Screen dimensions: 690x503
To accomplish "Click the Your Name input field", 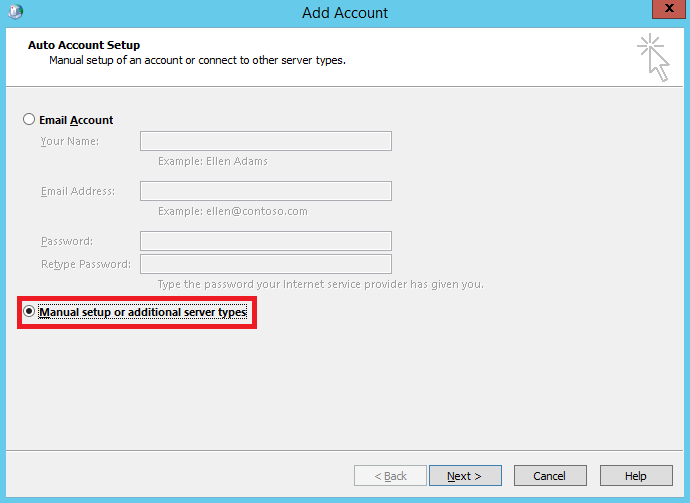I will (x=266, y=141).
